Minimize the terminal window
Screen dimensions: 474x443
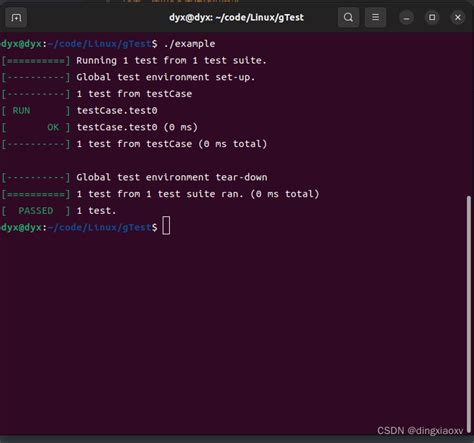pyautogui.click(x=406, y=17)
